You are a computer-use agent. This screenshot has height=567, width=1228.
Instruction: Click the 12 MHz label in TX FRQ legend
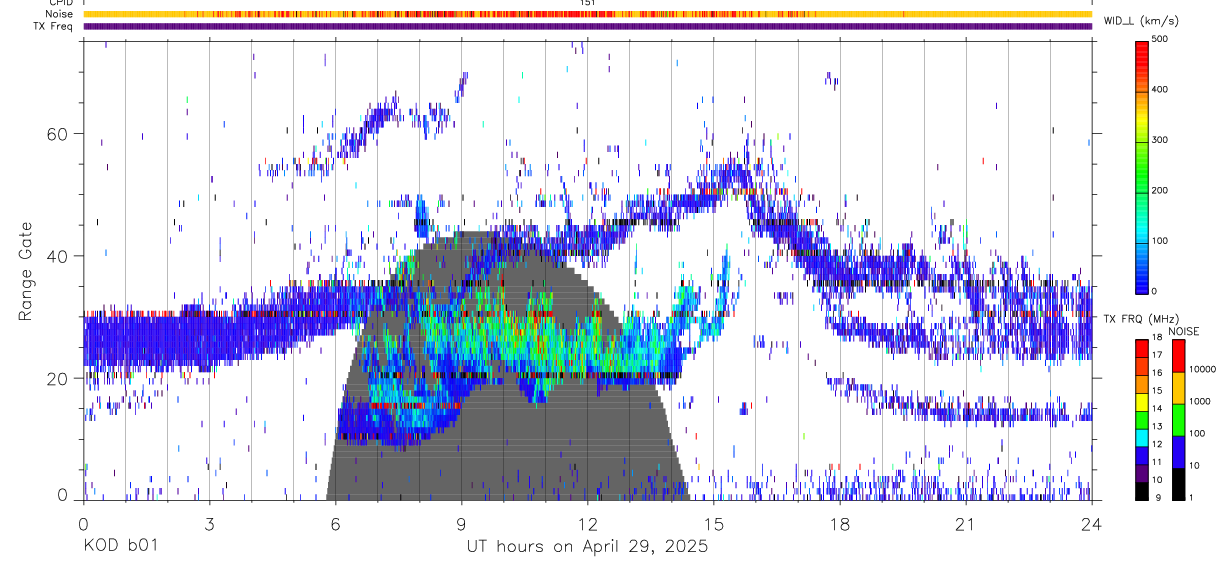1157,444
